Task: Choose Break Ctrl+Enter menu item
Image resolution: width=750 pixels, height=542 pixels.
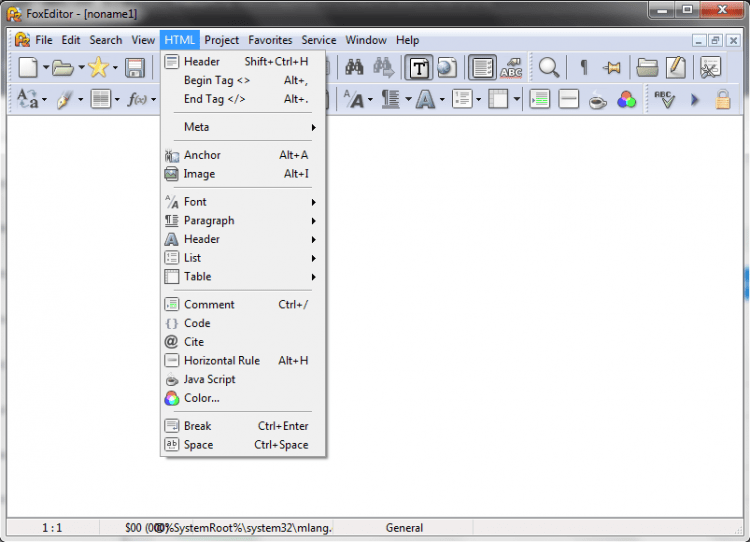Action: click(x=243, y=426)
